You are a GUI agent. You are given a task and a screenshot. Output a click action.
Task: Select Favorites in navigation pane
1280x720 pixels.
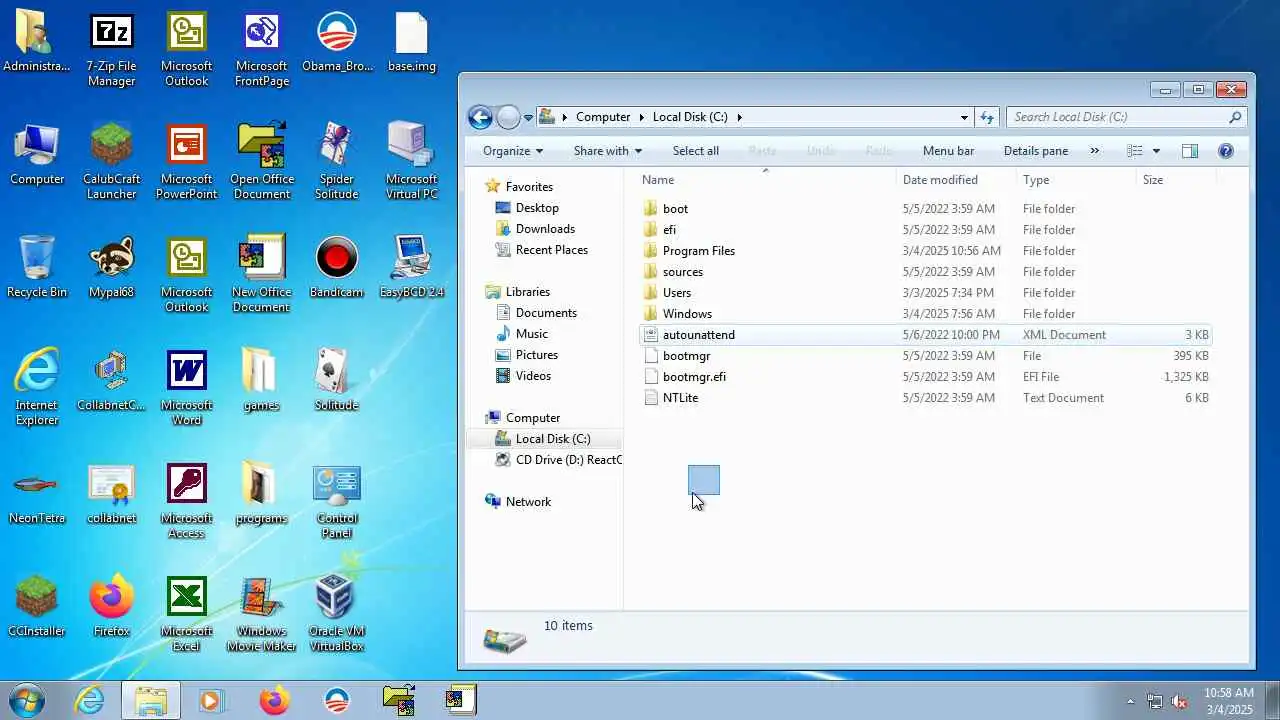[x=529, y=187]
